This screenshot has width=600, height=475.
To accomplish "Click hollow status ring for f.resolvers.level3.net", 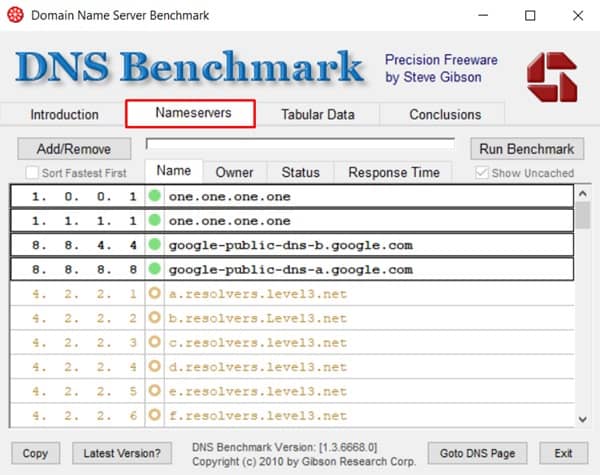I will click(x=155, y=415).
